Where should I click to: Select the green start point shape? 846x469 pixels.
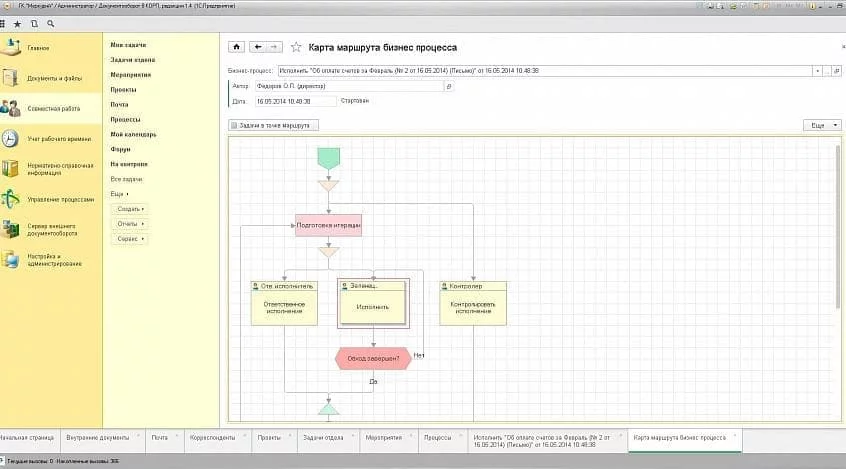(x=329, y=158)
